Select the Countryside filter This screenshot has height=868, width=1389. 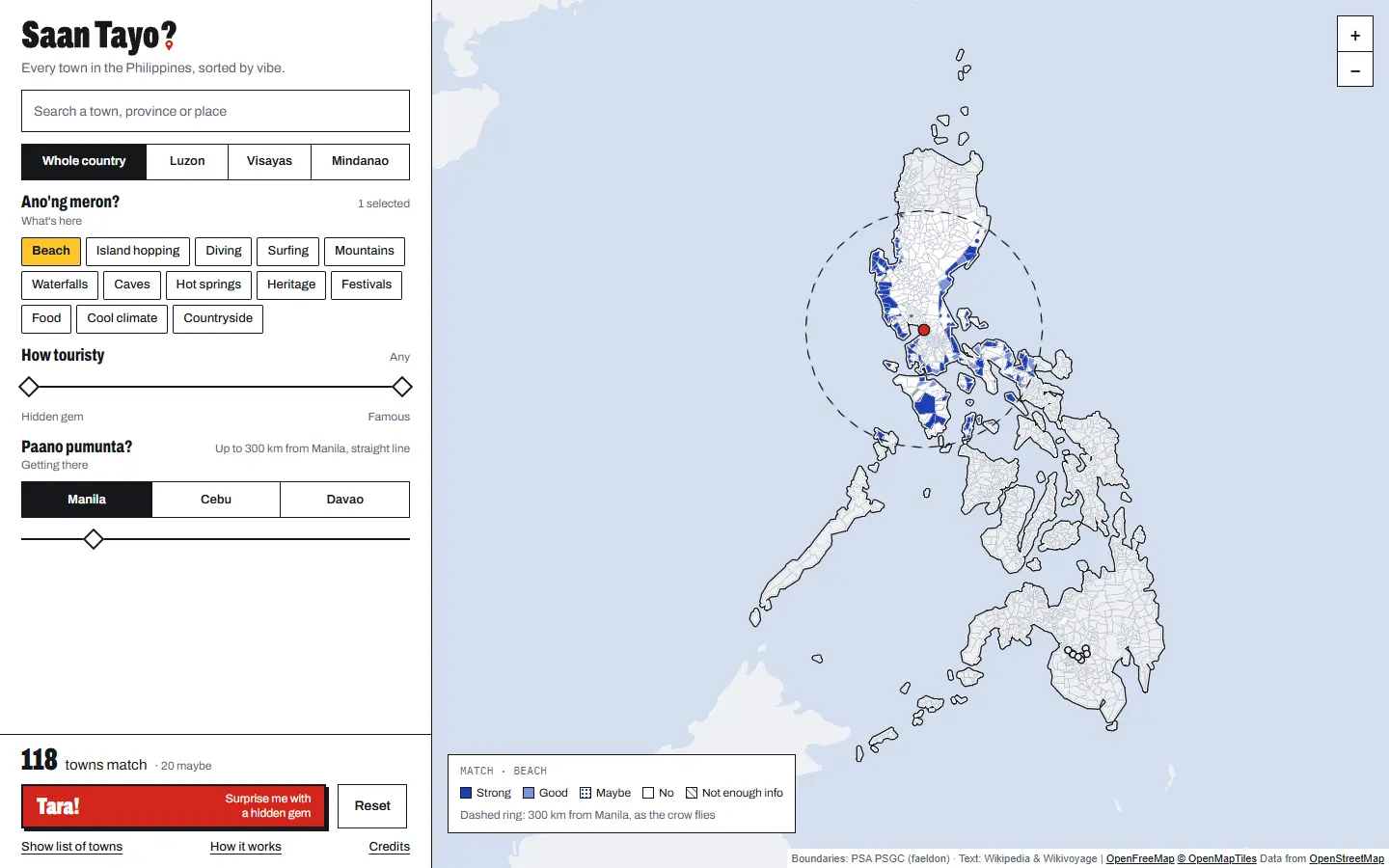pos(218,318)
